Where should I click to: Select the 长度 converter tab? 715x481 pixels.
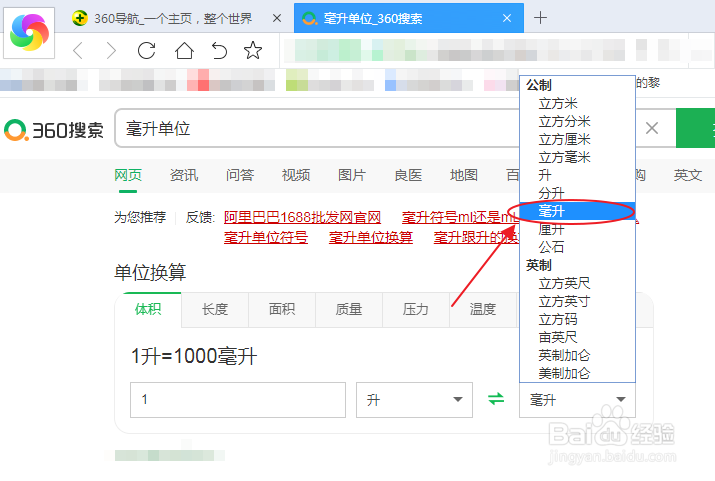pos(215,309)
